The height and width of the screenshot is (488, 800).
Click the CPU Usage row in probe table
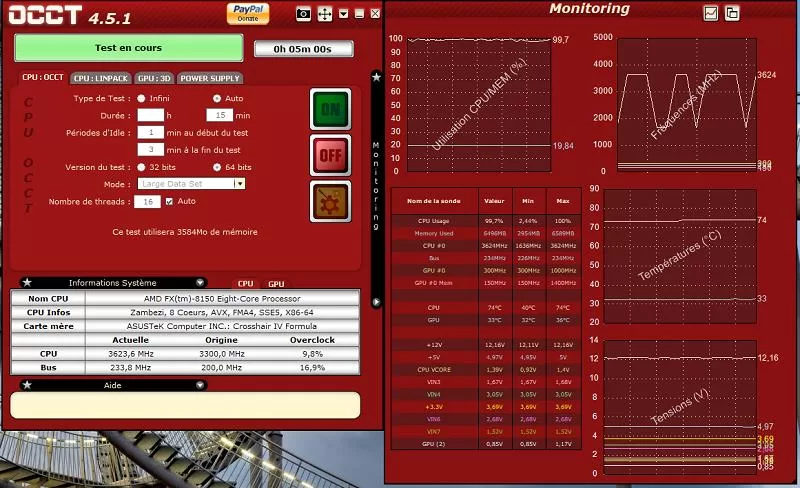486,221
